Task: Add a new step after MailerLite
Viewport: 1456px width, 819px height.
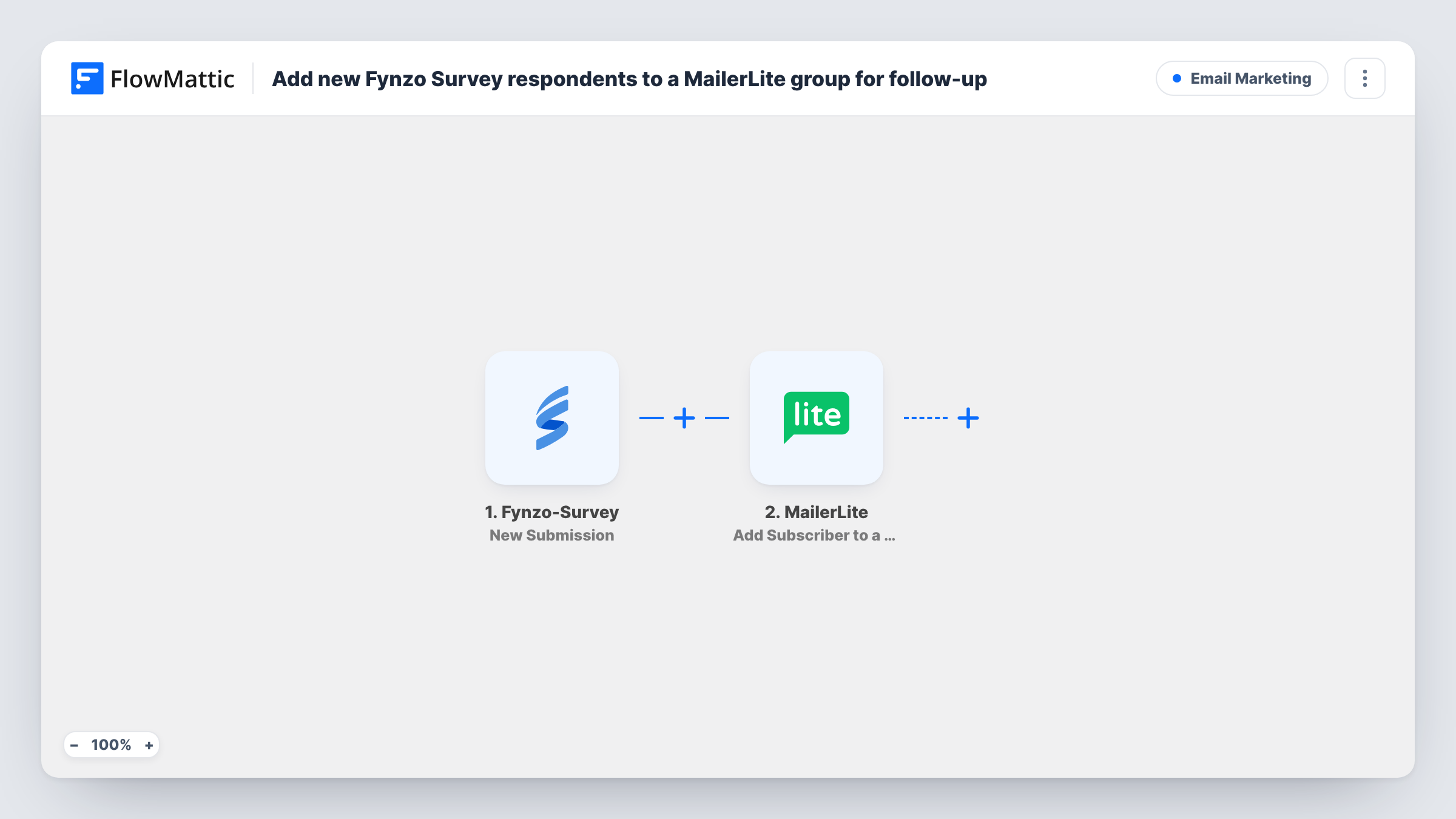Action: [968, 418]
